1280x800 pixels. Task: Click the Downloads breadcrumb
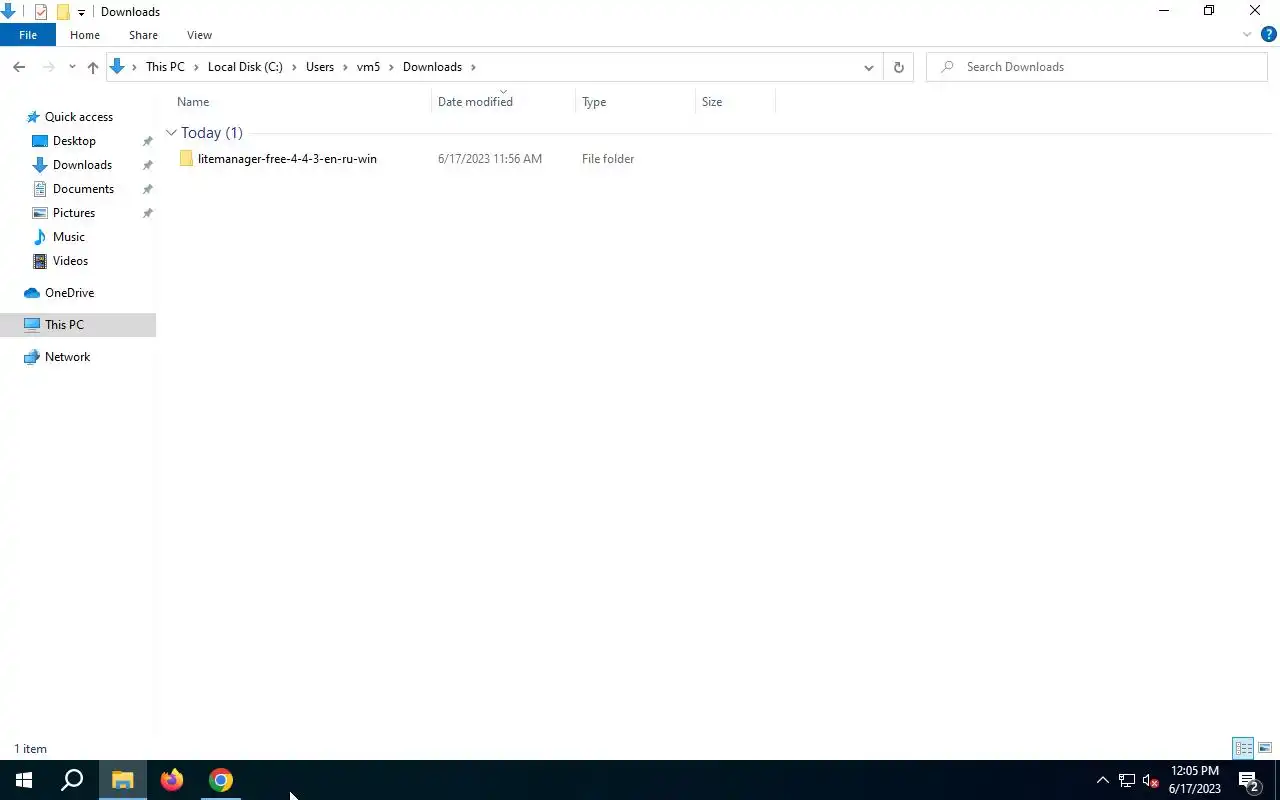tap(432, 67)
